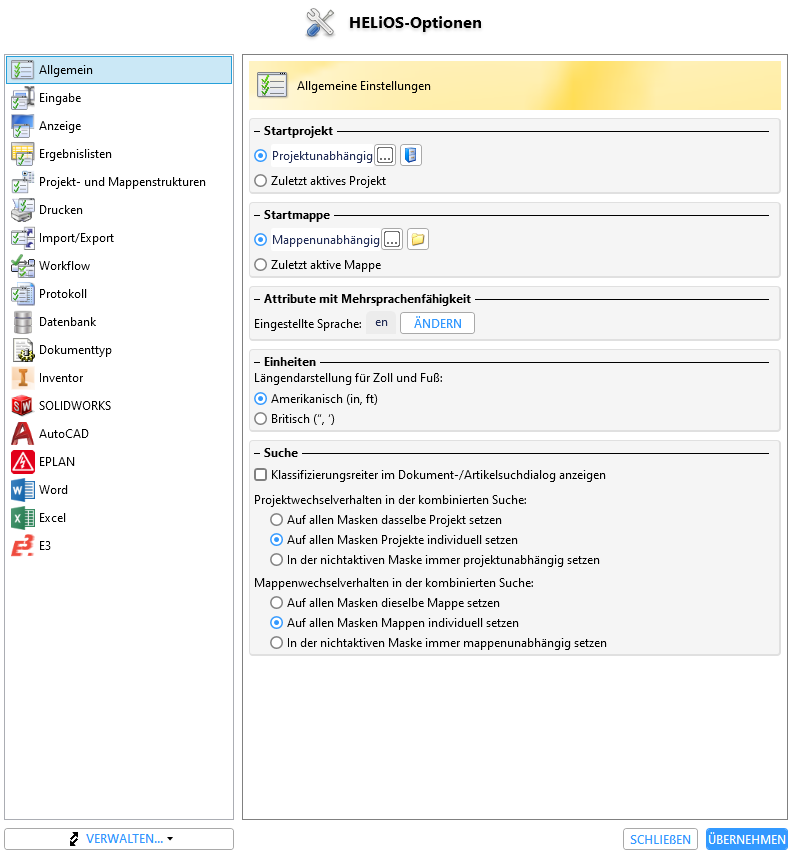The height and width of the screenshot is (857, 795).
Task: Click the Anzeige monitor icon
Action: pyautogui.click(x=22, y=126)
